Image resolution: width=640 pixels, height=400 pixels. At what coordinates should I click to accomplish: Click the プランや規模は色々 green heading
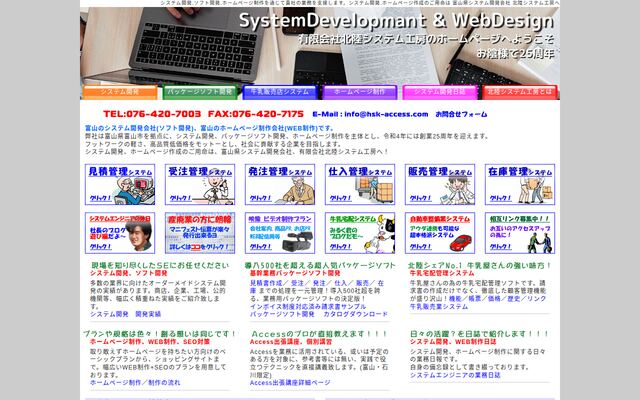coord(160,334)
